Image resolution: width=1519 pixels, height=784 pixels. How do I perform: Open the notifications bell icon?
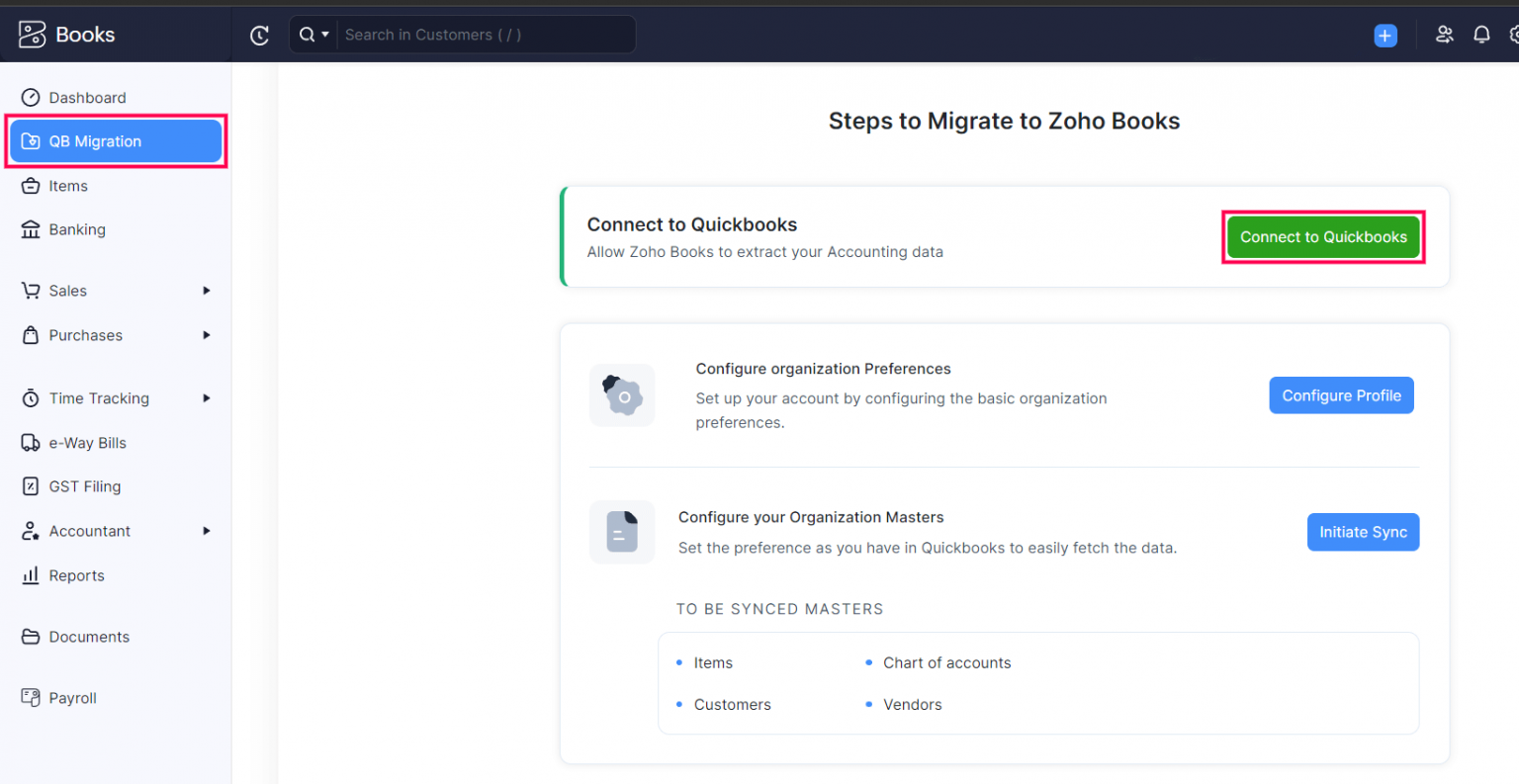pos(1481,34)
